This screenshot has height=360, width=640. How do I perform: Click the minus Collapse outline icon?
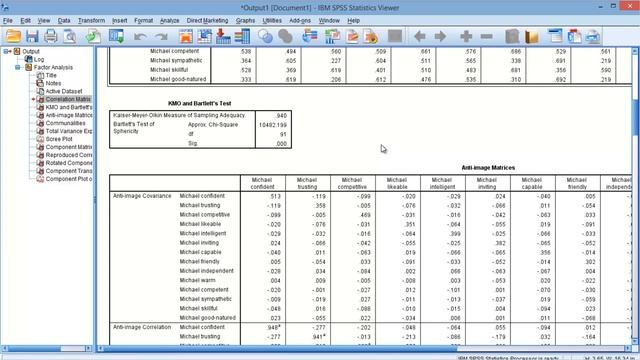tap(486, 36)
